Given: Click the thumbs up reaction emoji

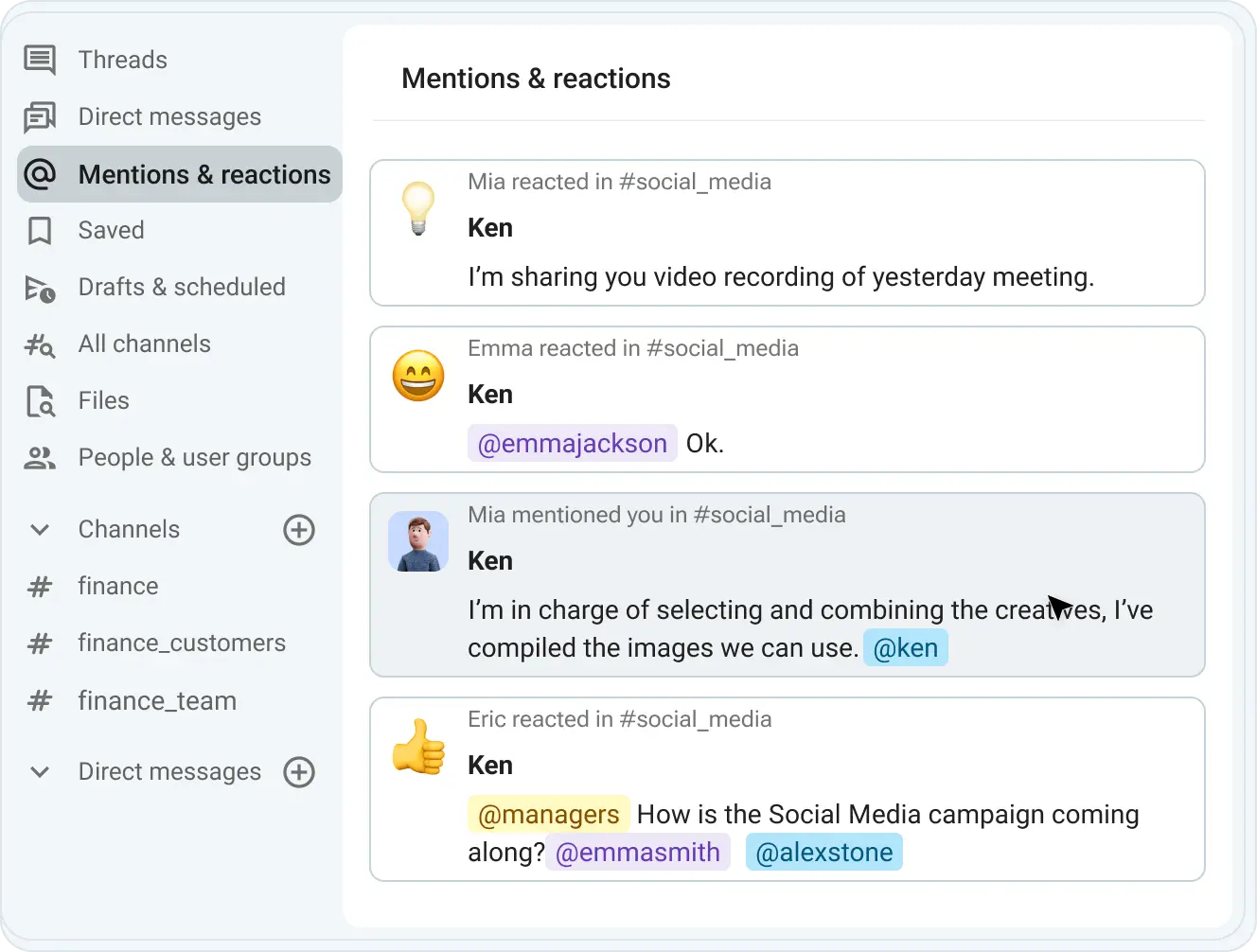Looking at the screenshot, I should (x=418, y=747).
